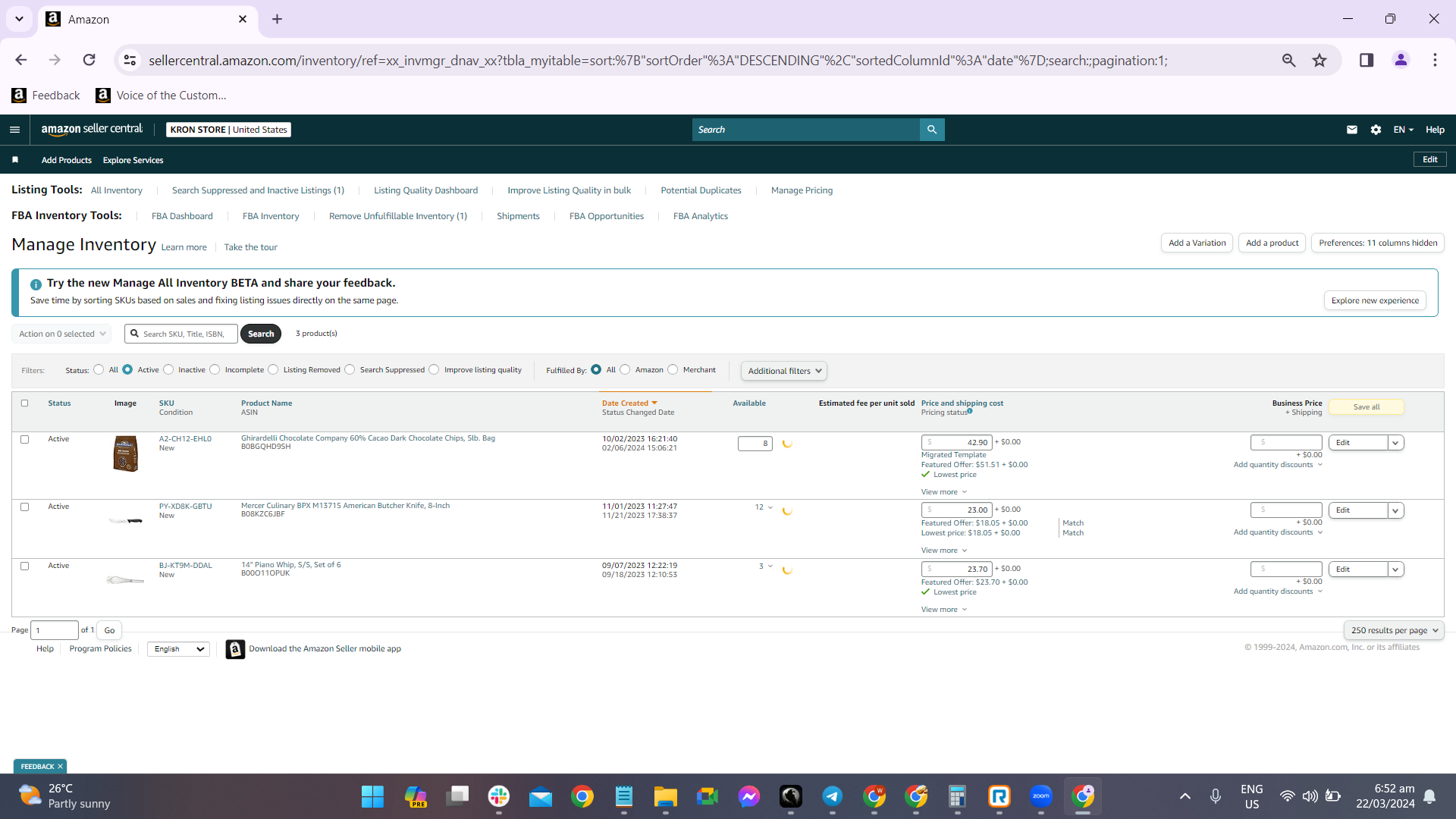This screenshot has height=819, width=1456.
Task: Select the Incomplete status filter
Action: 215,370
